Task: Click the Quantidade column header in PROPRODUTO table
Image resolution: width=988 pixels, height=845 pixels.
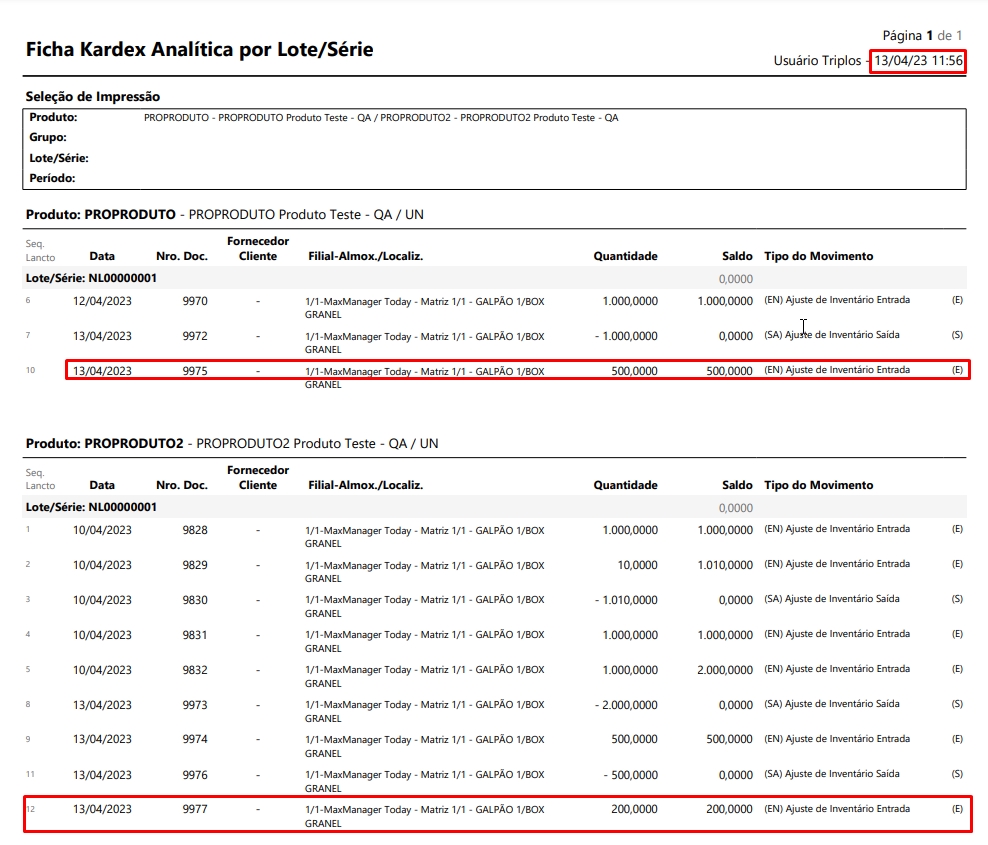Action: pos(625,256)
